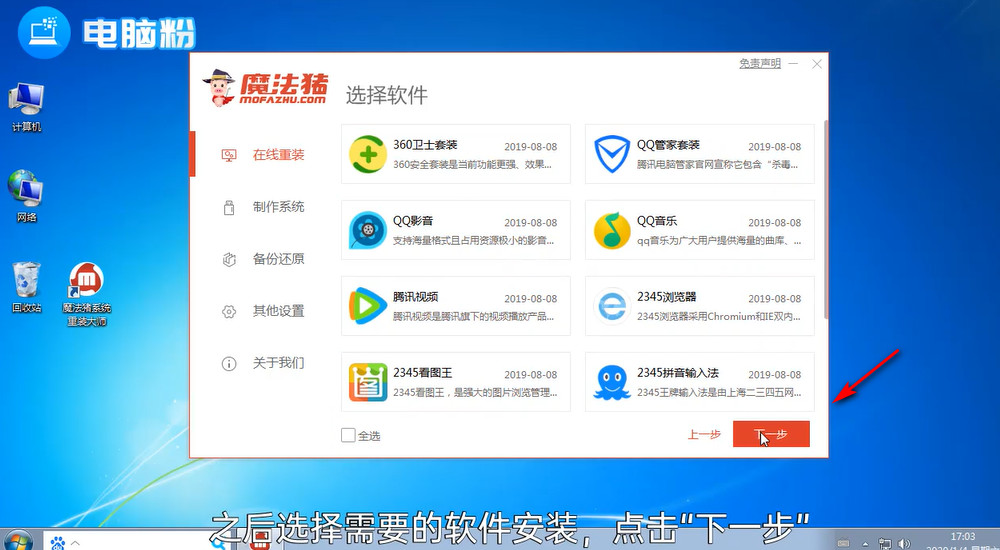The width and height of the screenshot is (1000, 550).
Task: Open the 免责声明 link
Action: (x=760, y=63)
